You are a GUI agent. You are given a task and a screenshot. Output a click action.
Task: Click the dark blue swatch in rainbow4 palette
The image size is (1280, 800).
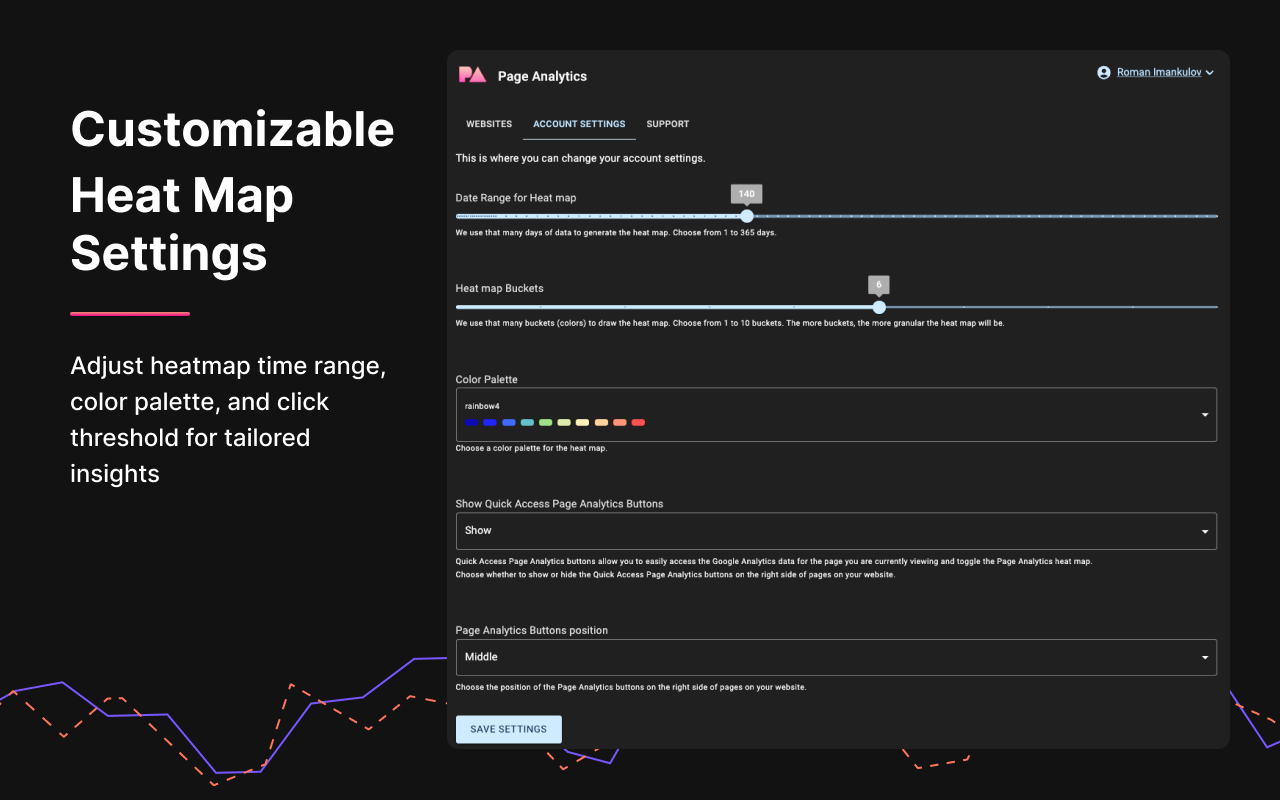coord(472,423)
